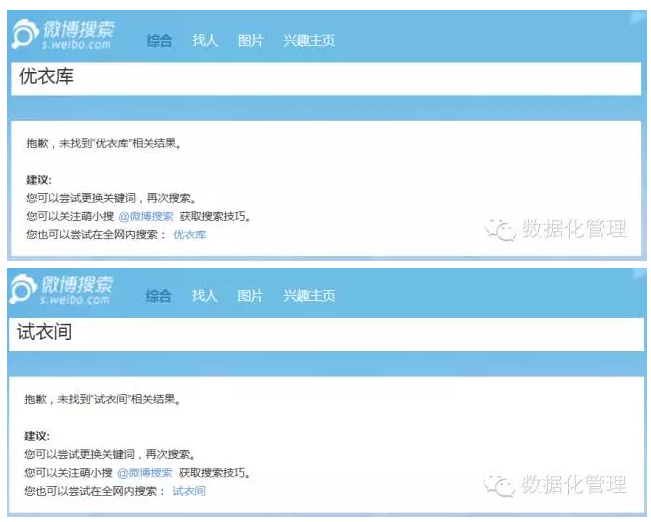Screen dimensions: 651x522
Task: Click the 未找到"优衣库"相关结果 message
Action: coord(104,143)
